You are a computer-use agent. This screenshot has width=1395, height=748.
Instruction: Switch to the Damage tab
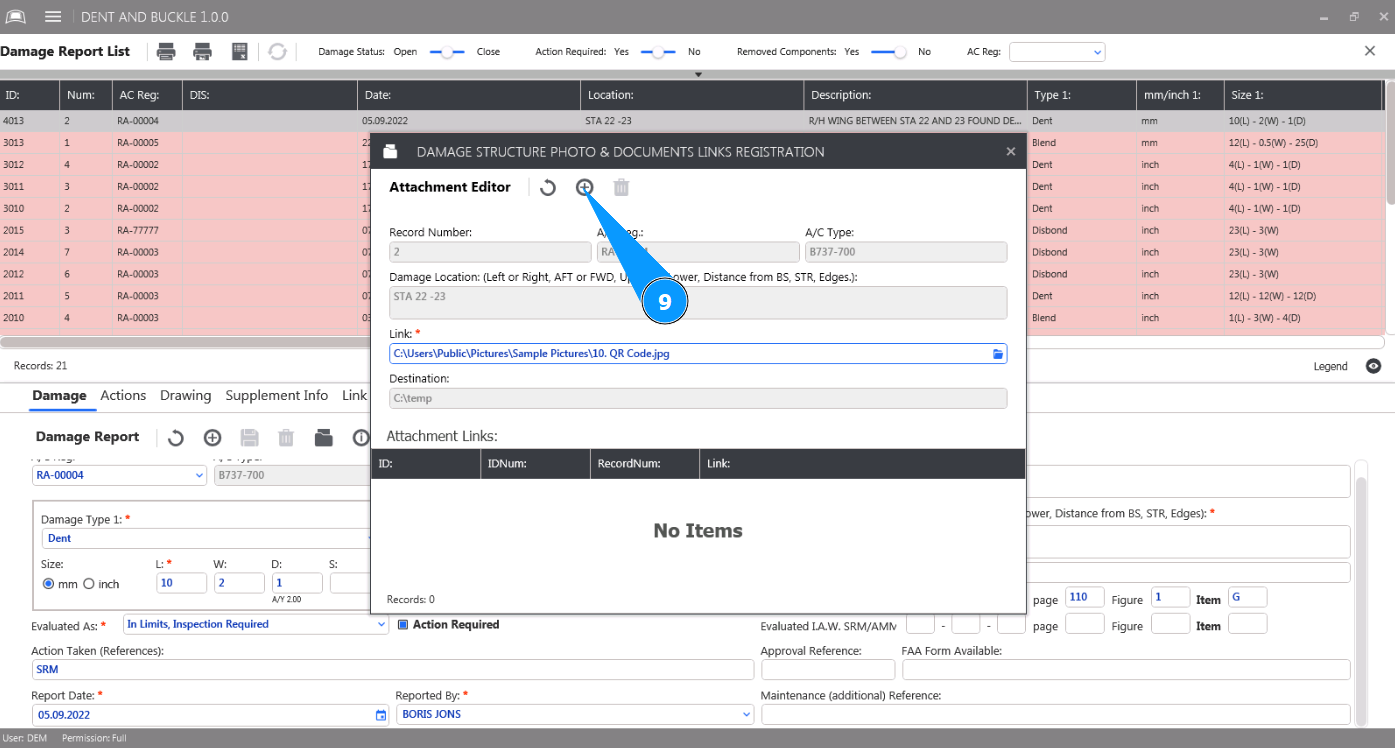coord(59,396)
